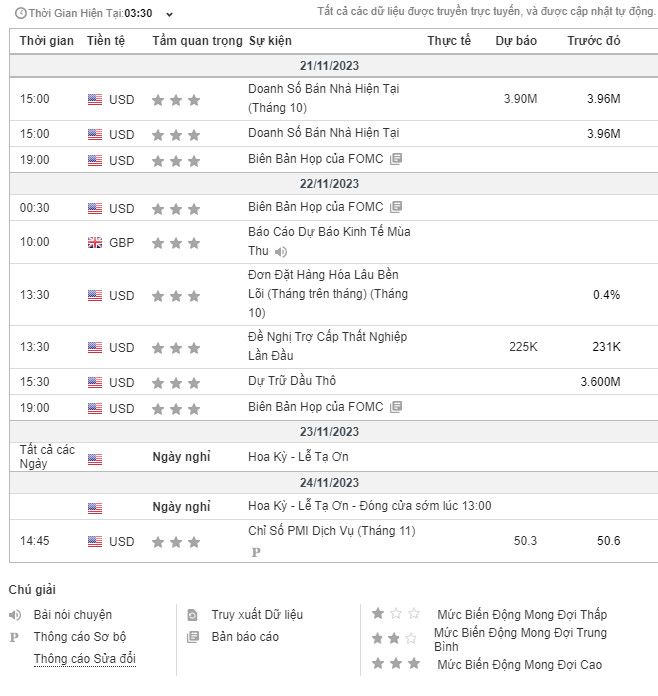Click the Tầm quan trọng column header

[x=197, y=41]
